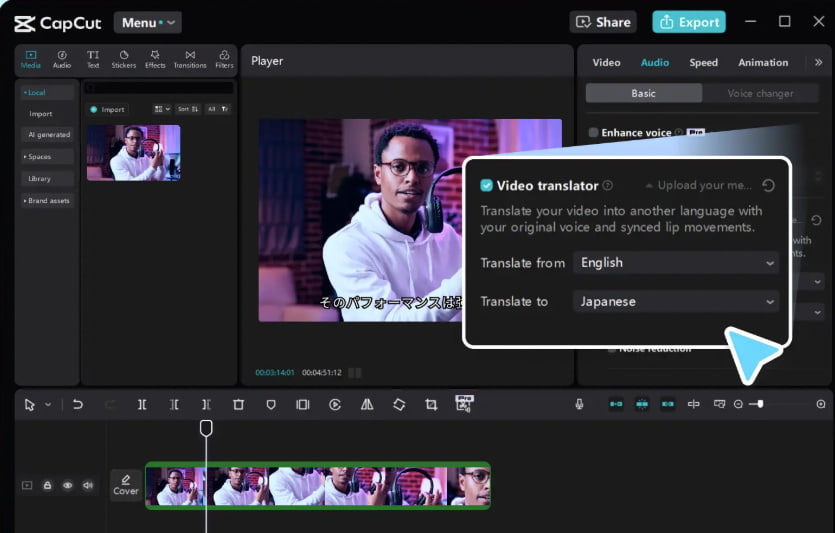This screenshot has height=533, width=835.
Task: Select the imported video thumbnail
Action: [133, 153]
